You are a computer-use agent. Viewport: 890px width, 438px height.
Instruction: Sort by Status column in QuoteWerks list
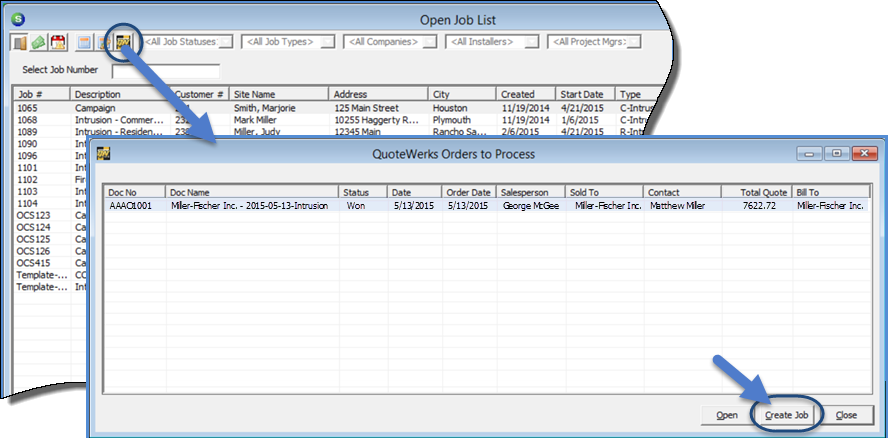coord(363,192)
